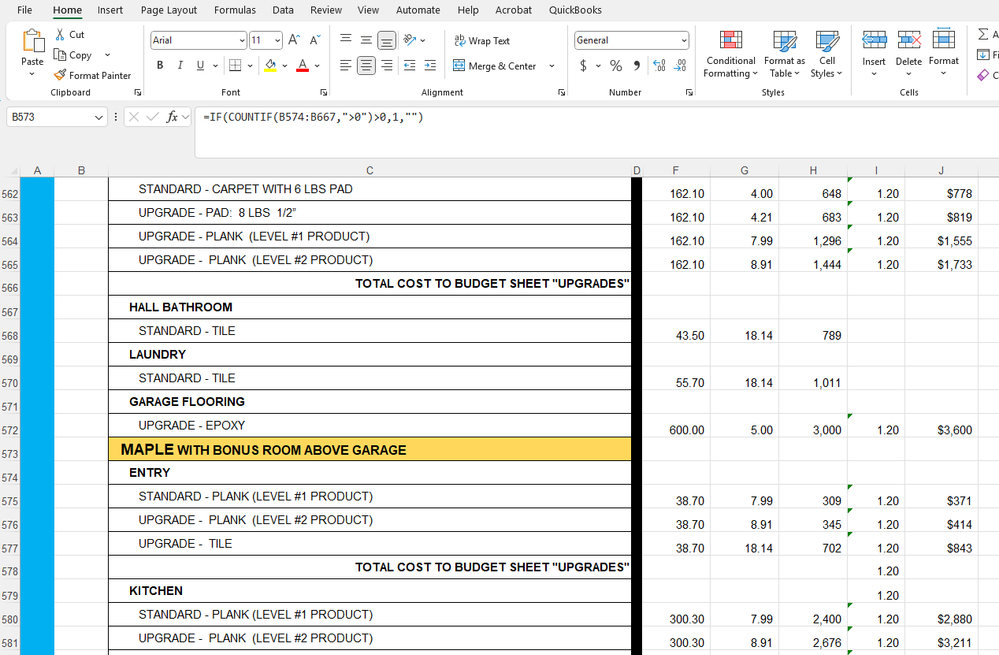This screenshot has height=655, width=999.
Task: Open the font color options arrow
Action: coord(317,66)
